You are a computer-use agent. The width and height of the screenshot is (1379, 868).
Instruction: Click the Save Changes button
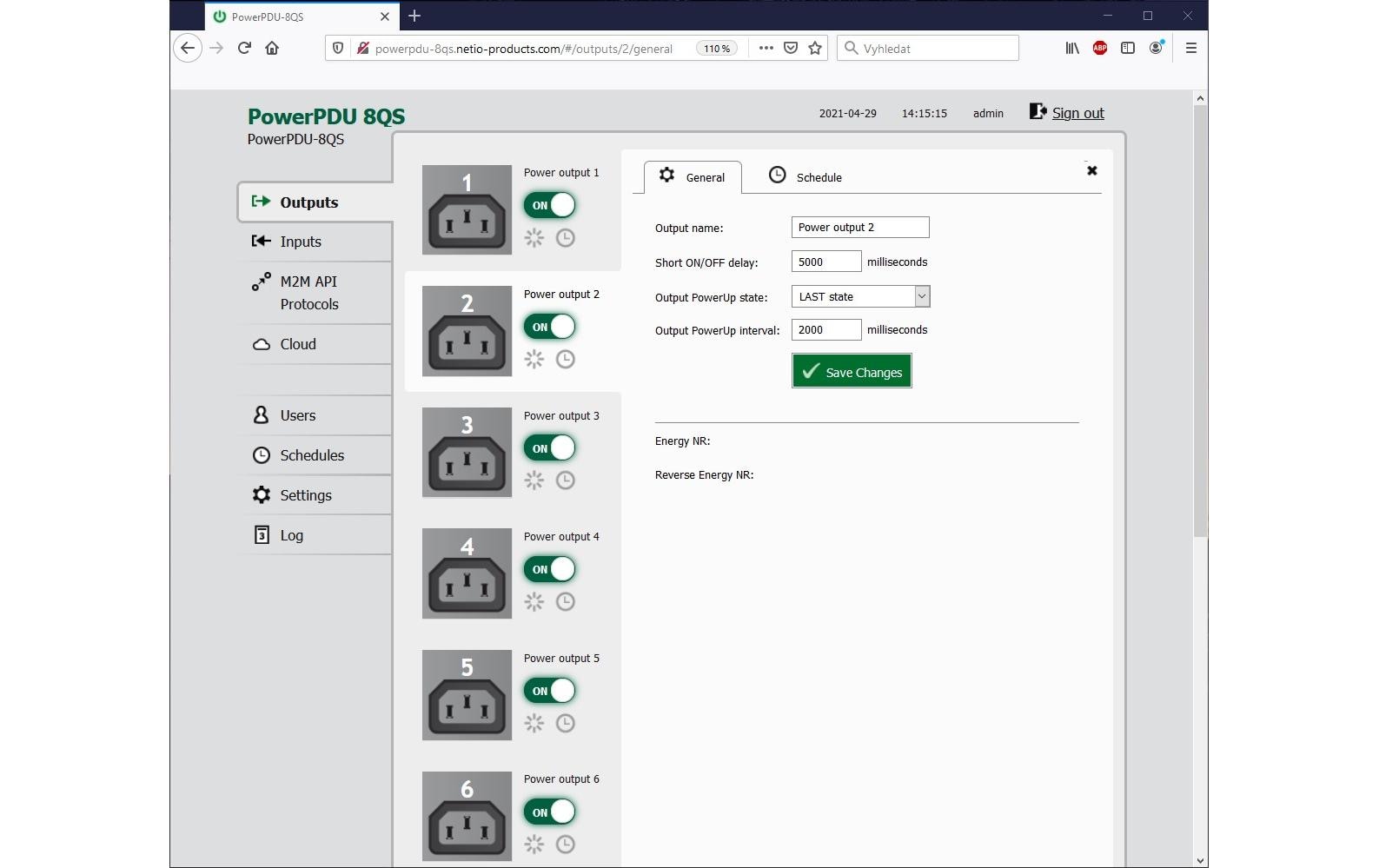852,371
